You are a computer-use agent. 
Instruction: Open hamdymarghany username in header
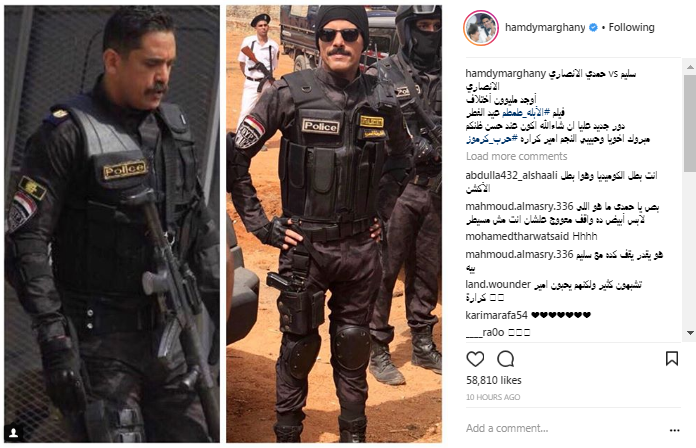[545, 28]
